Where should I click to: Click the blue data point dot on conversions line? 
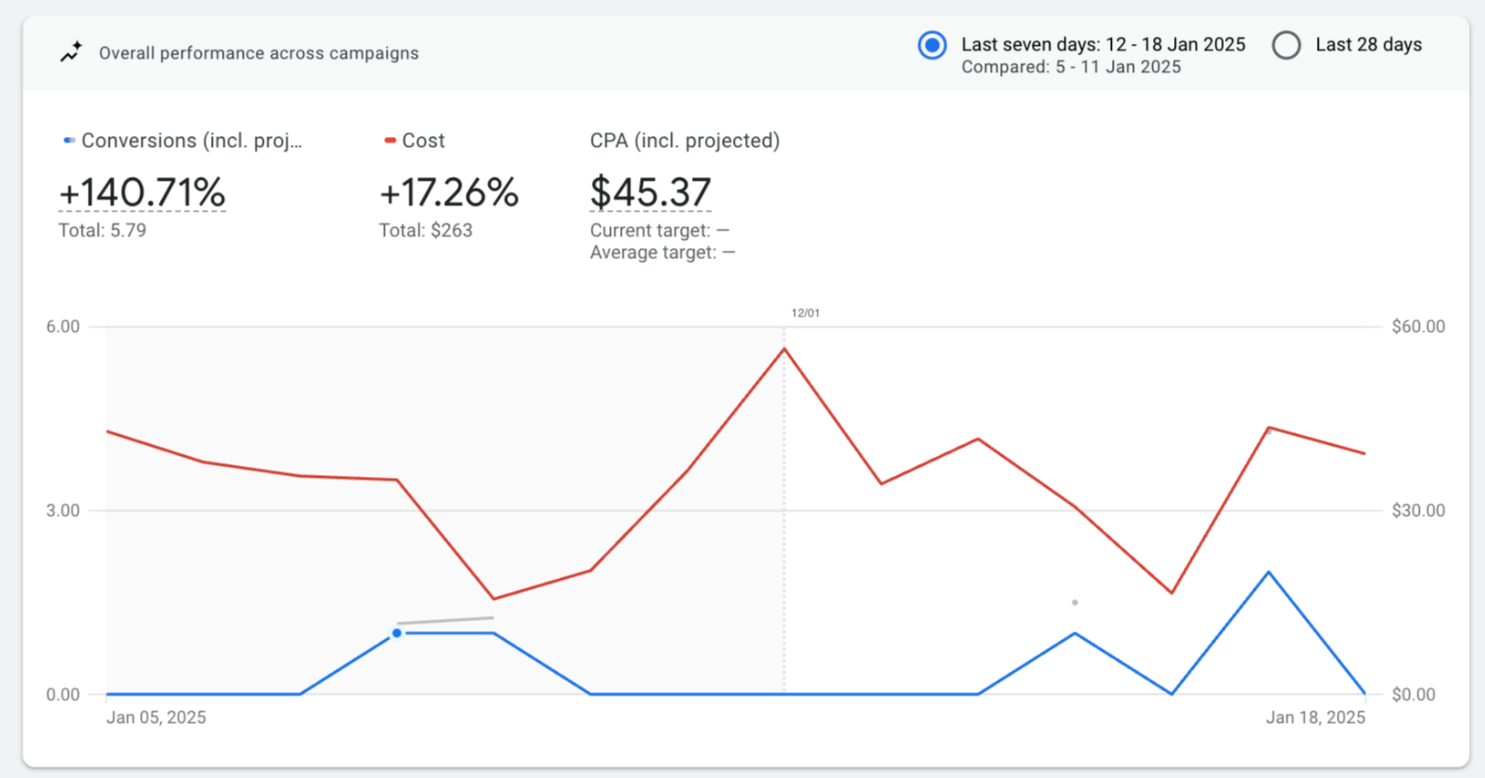point(397,633)
